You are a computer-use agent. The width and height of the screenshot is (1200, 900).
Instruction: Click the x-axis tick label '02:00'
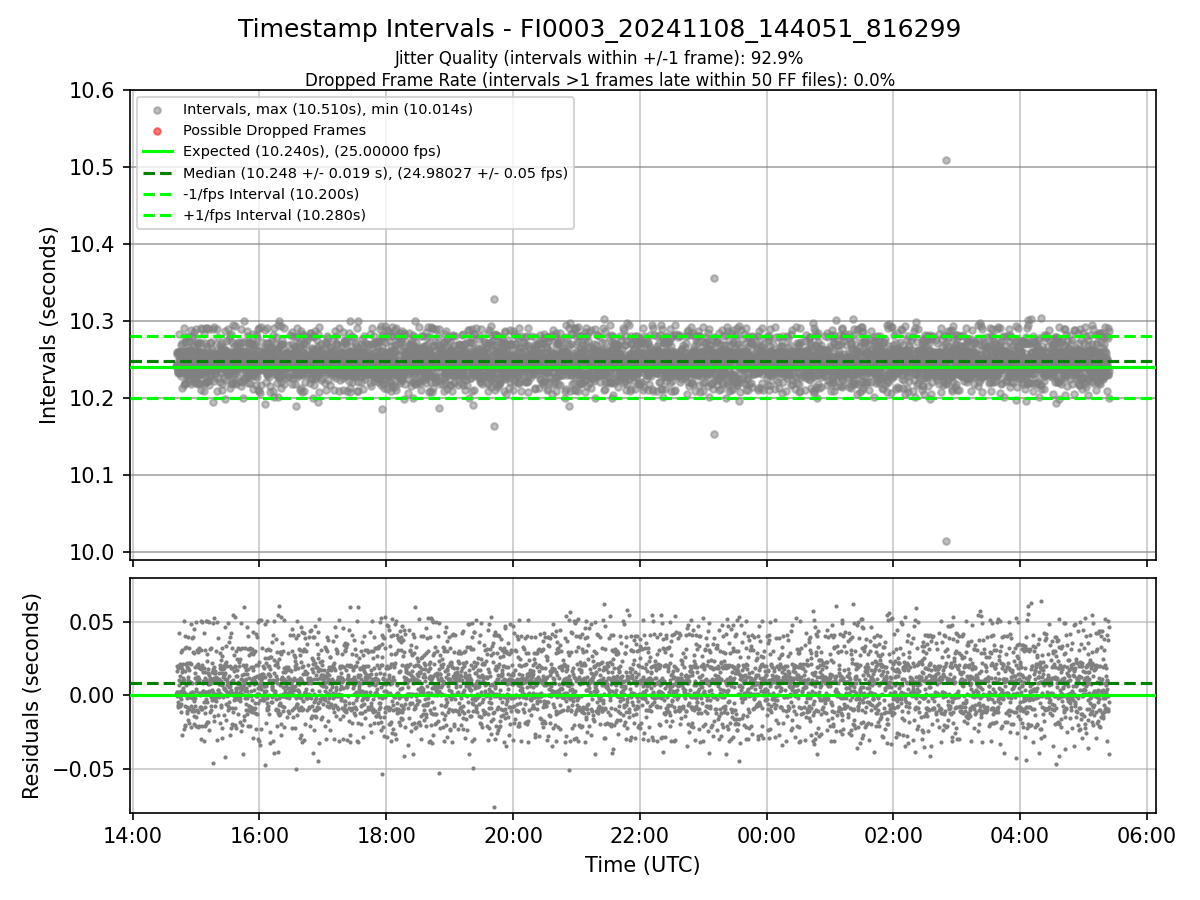(893, 833)
